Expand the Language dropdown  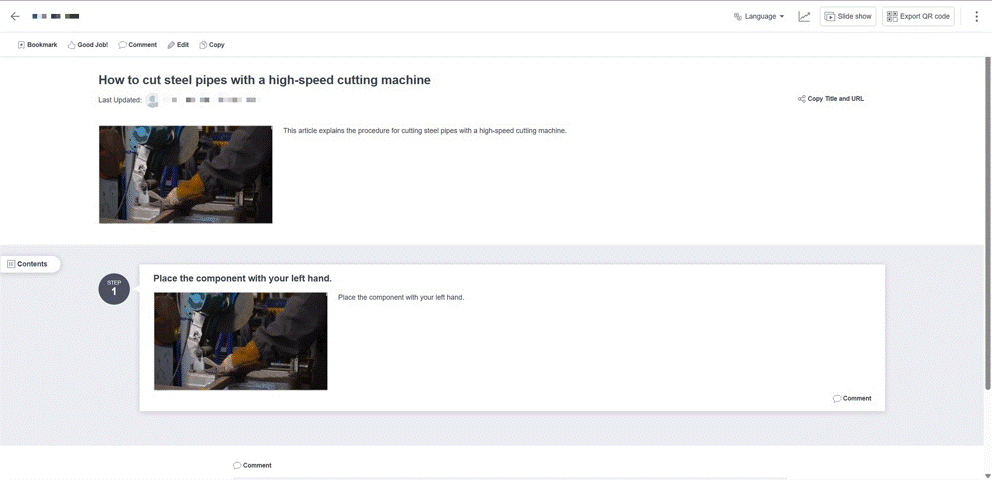click(759, 16)
